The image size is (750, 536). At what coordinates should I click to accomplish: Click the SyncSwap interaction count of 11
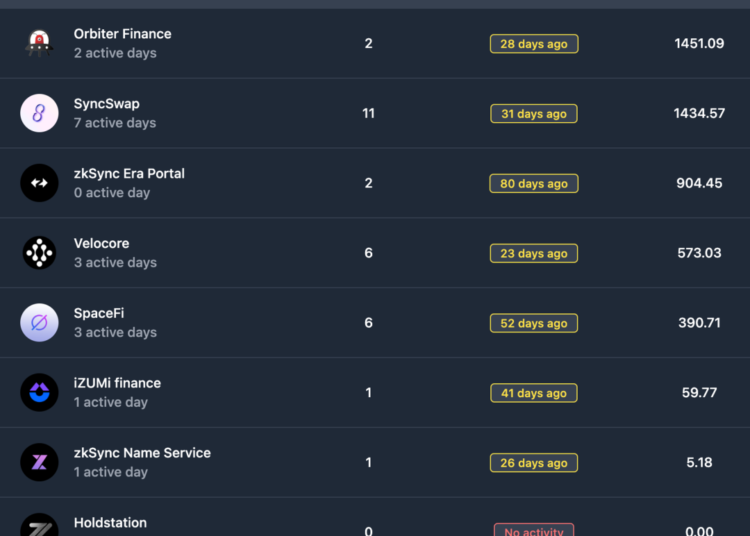point(368,114)
